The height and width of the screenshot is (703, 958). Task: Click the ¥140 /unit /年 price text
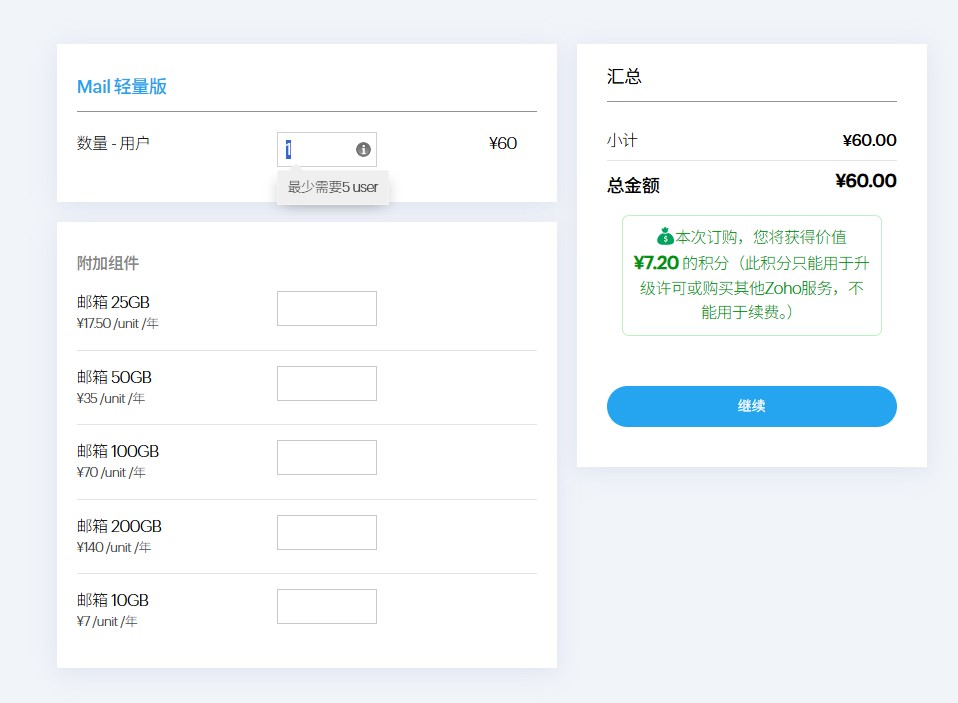tap(114, 547)
